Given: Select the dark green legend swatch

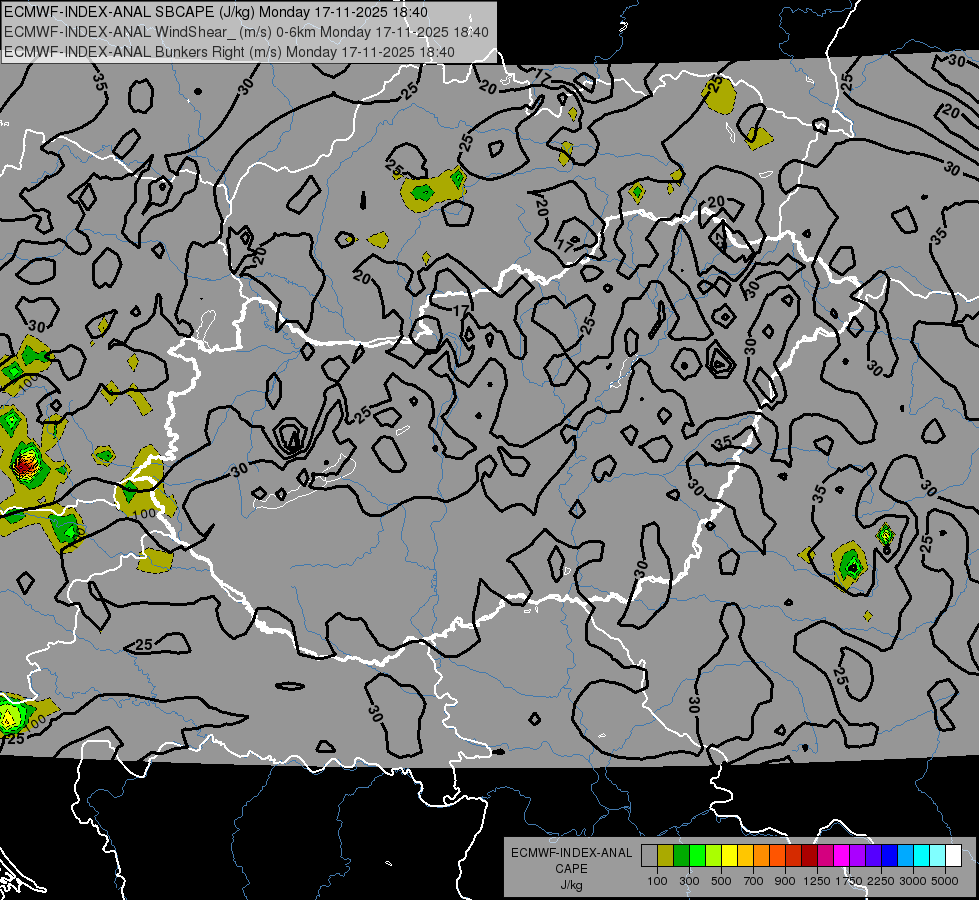Looking at the screenshot, I should [681, 855].
